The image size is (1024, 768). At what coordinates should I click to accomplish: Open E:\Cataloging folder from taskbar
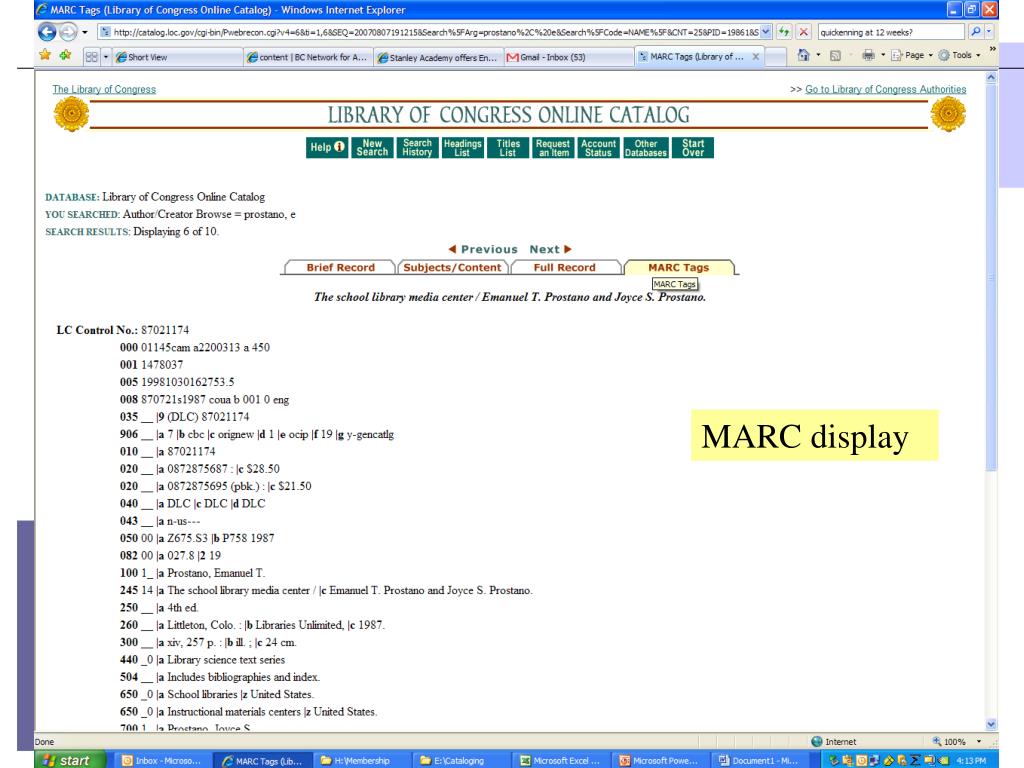tap(460, 761)
